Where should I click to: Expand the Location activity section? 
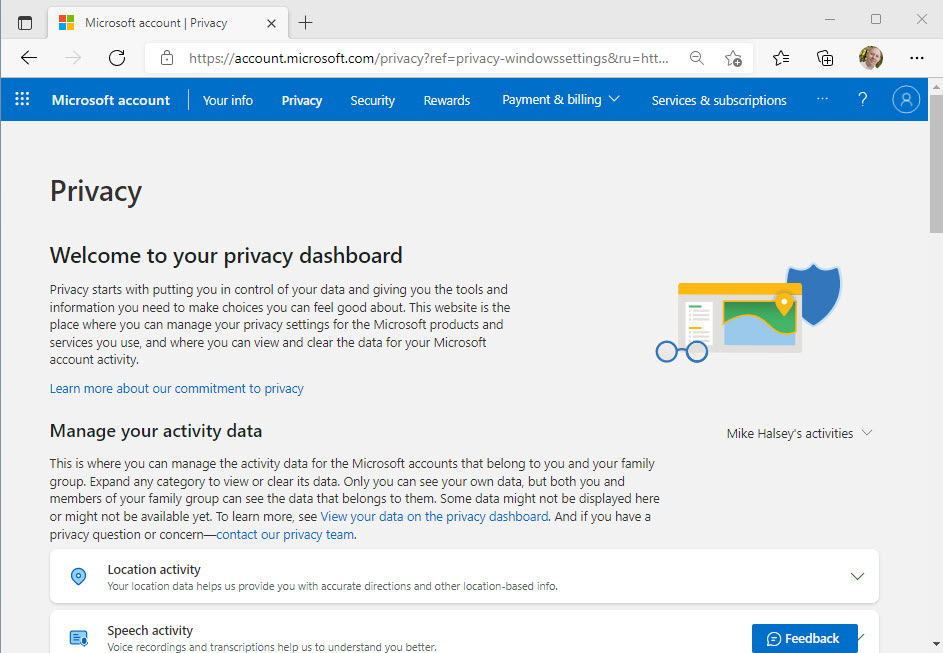tap(857, 576)
